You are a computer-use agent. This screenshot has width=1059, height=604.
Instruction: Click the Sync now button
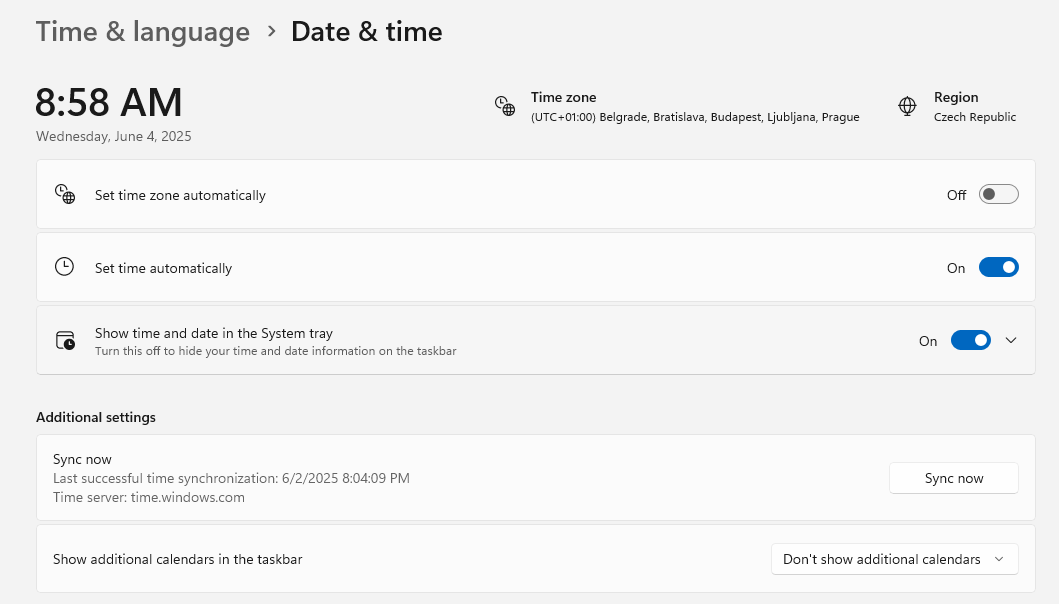point(953,478)
